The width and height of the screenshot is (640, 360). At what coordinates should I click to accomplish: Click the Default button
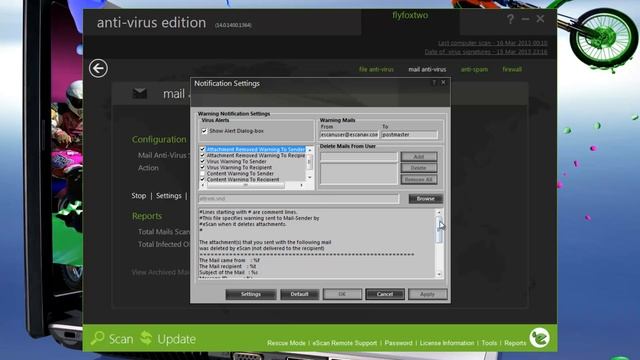tap(300, 294)
